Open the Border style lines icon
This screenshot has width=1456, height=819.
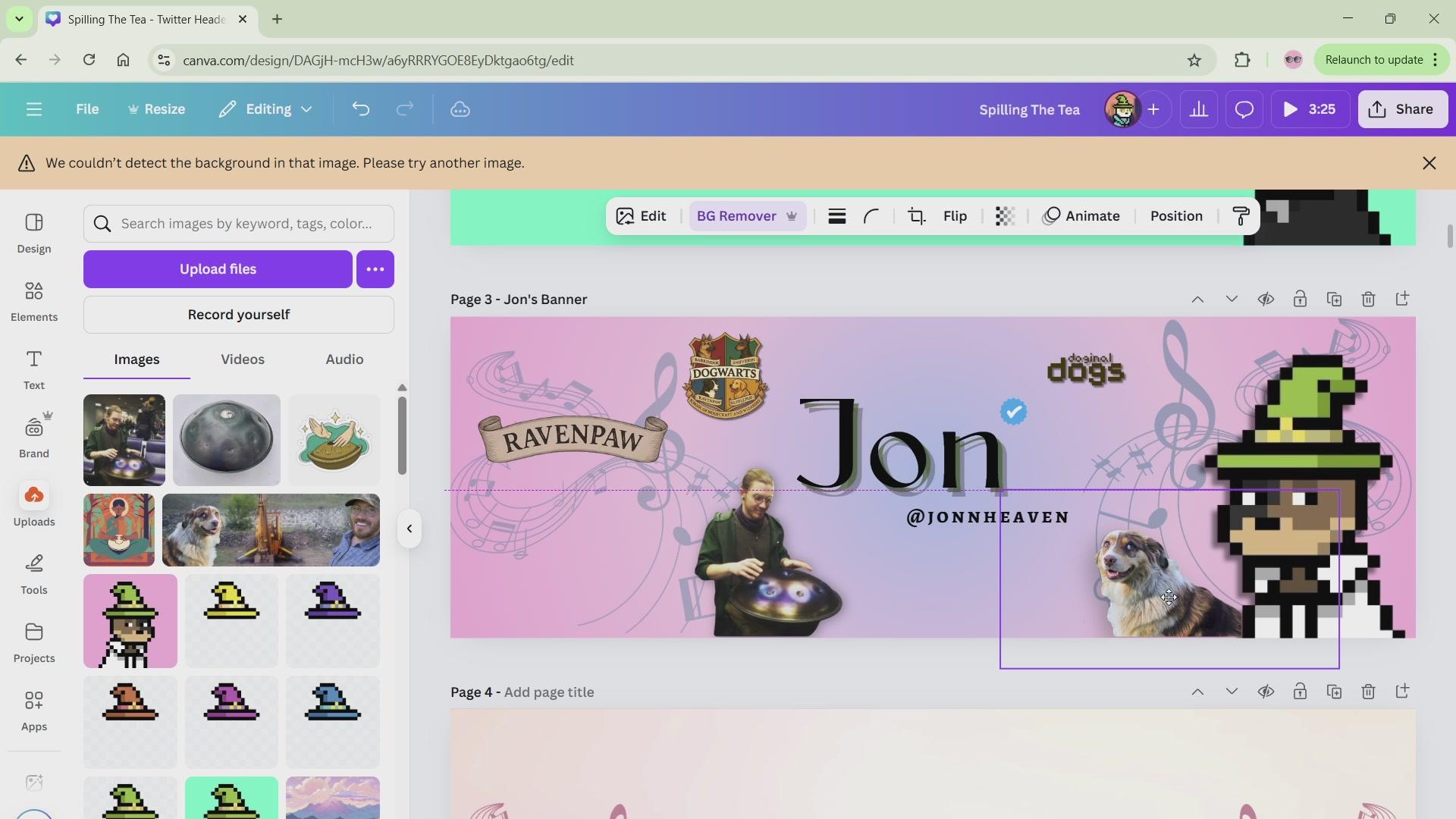tap(836, 217)
